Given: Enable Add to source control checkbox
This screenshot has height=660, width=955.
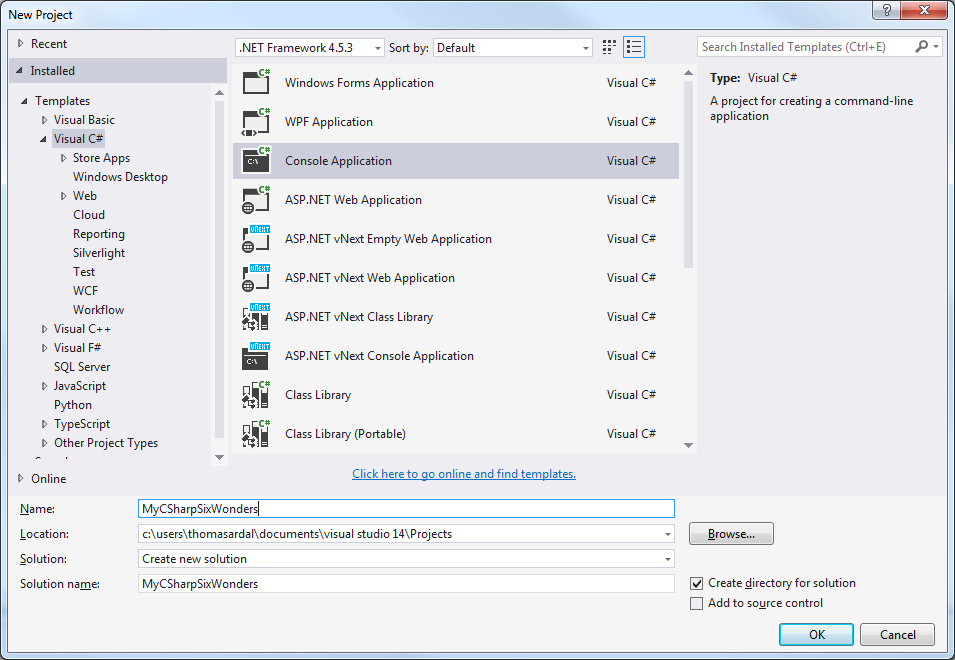Looking at the screenshot, I should tap(696, 603).
